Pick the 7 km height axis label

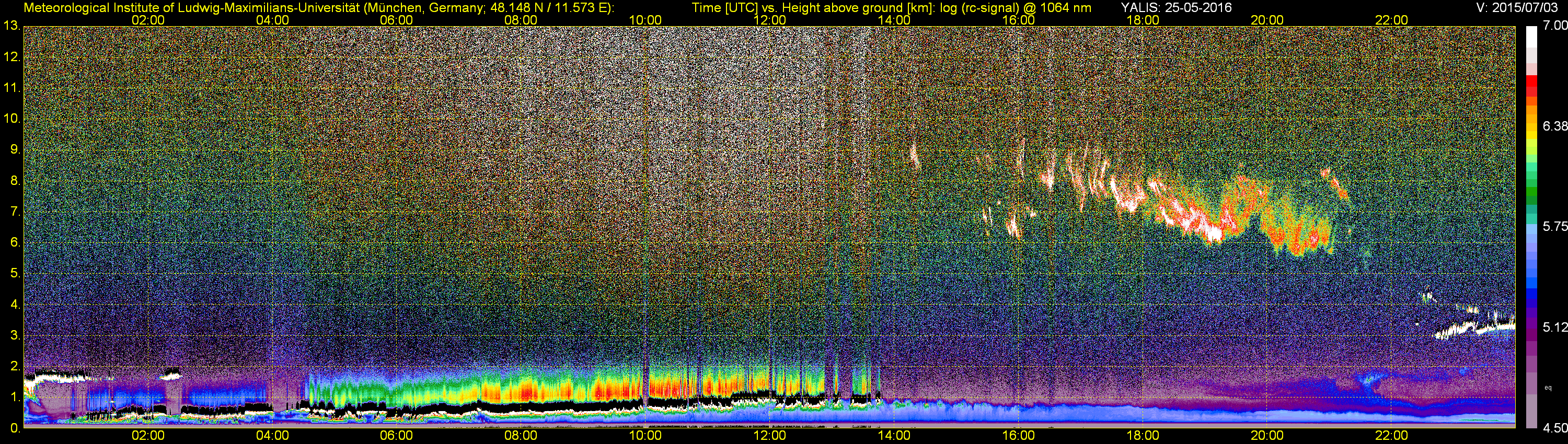[x=15, y=211]
